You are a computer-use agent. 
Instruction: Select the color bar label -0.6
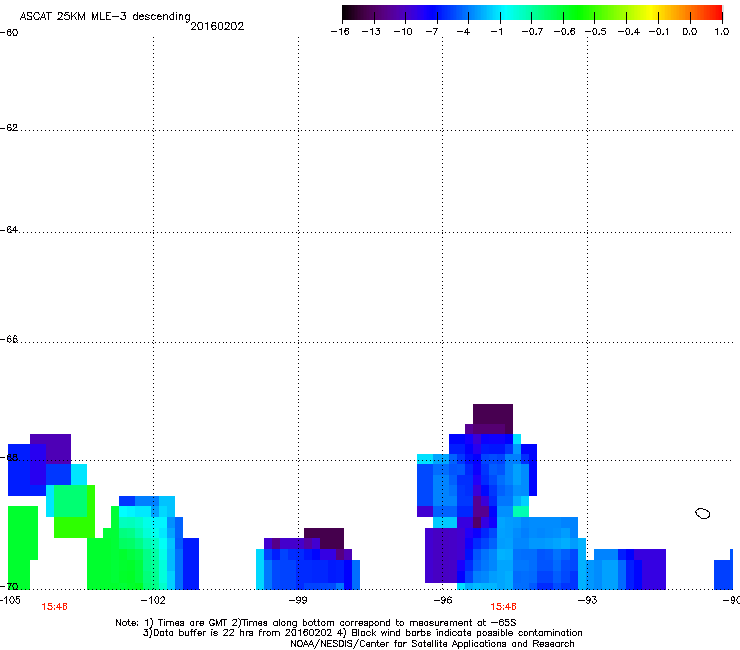564,32
